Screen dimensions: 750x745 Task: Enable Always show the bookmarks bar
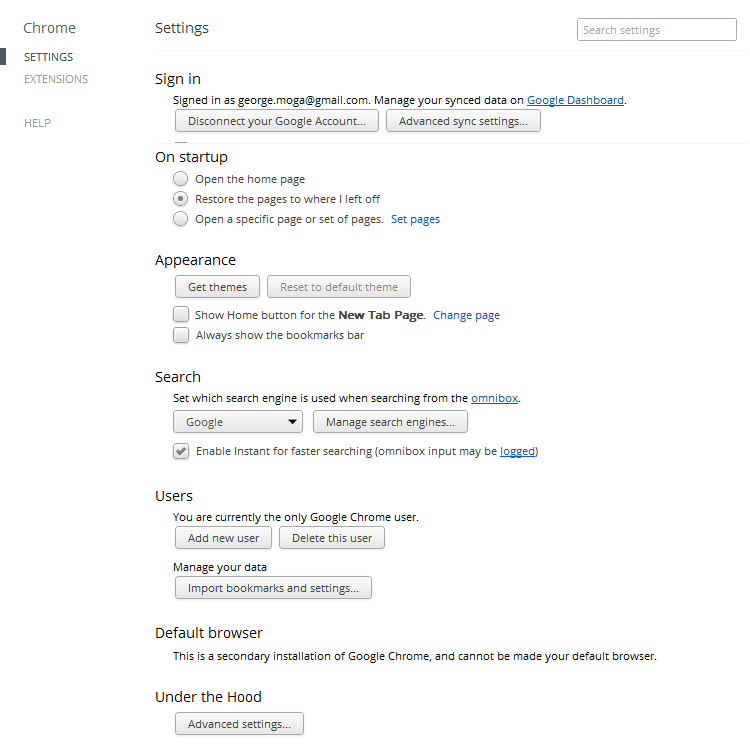point(181,335)
